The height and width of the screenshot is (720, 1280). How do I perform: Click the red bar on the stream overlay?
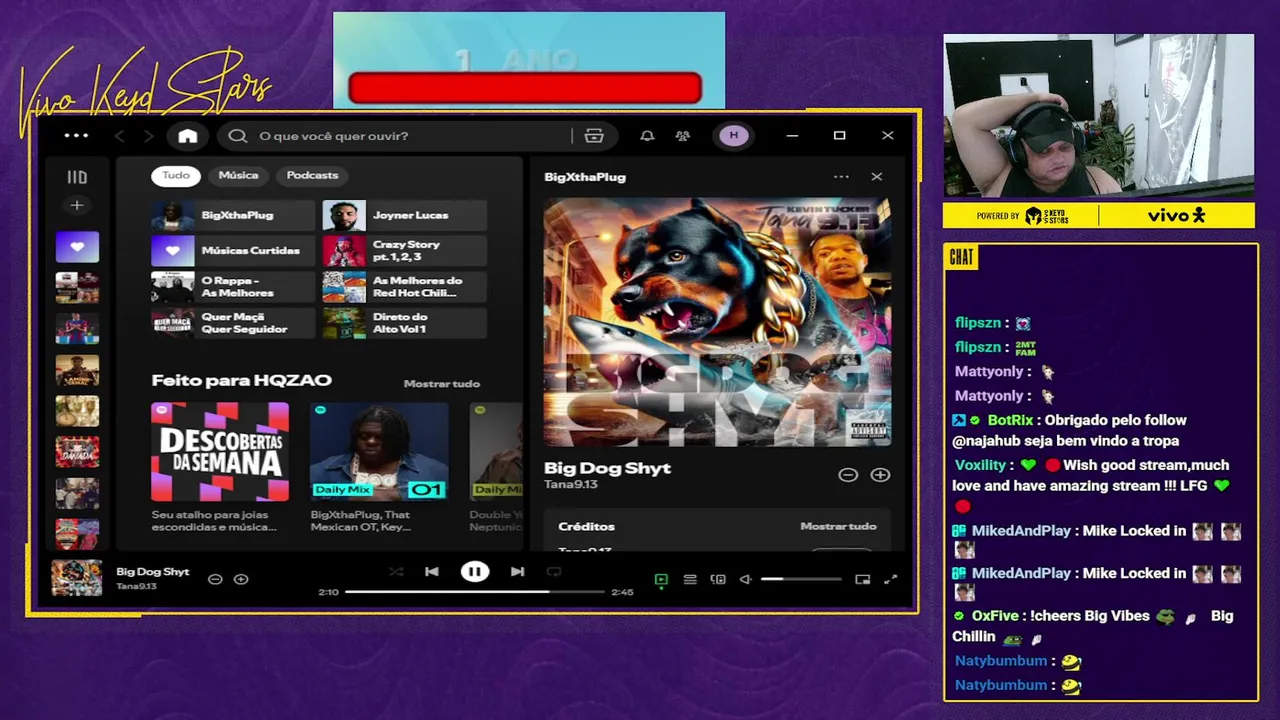click(x=525, y=88)
